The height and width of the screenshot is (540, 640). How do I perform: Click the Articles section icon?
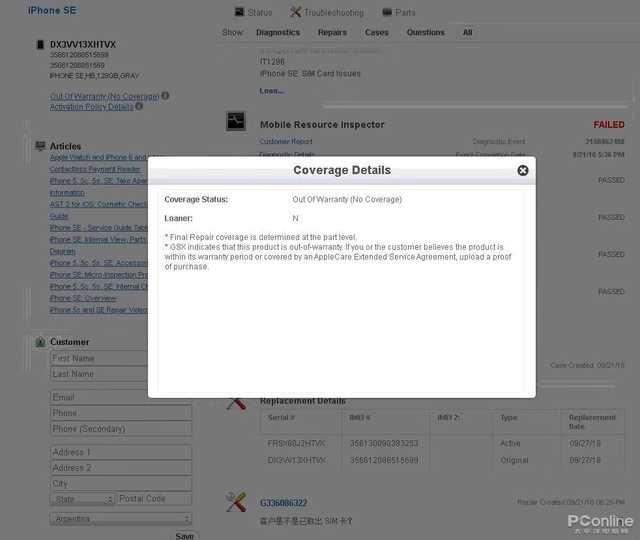tap(40, 146)
